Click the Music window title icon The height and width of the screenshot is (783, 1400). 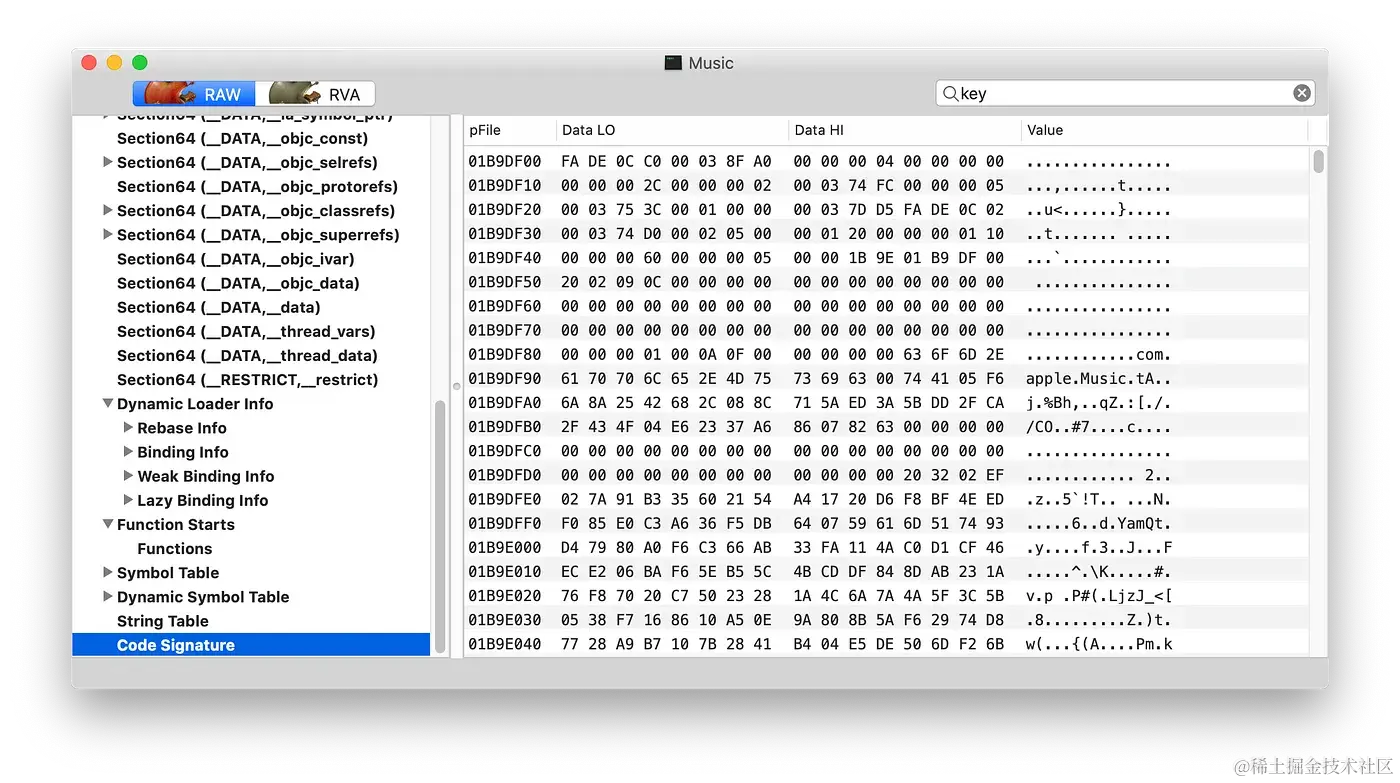674,63
